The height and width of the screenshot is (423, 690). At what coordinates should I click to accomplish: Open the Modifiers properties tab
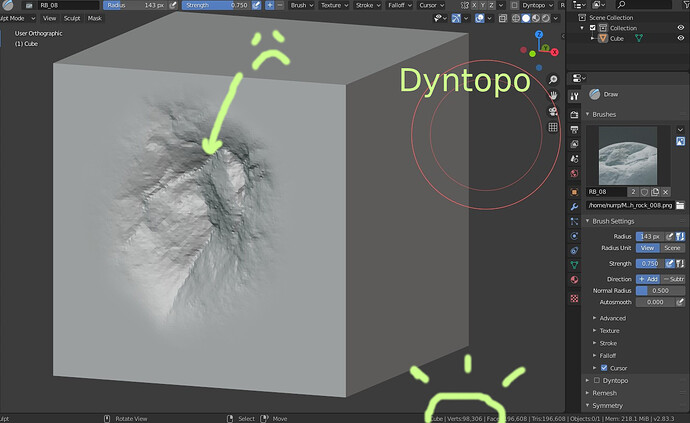pos(574,207)
